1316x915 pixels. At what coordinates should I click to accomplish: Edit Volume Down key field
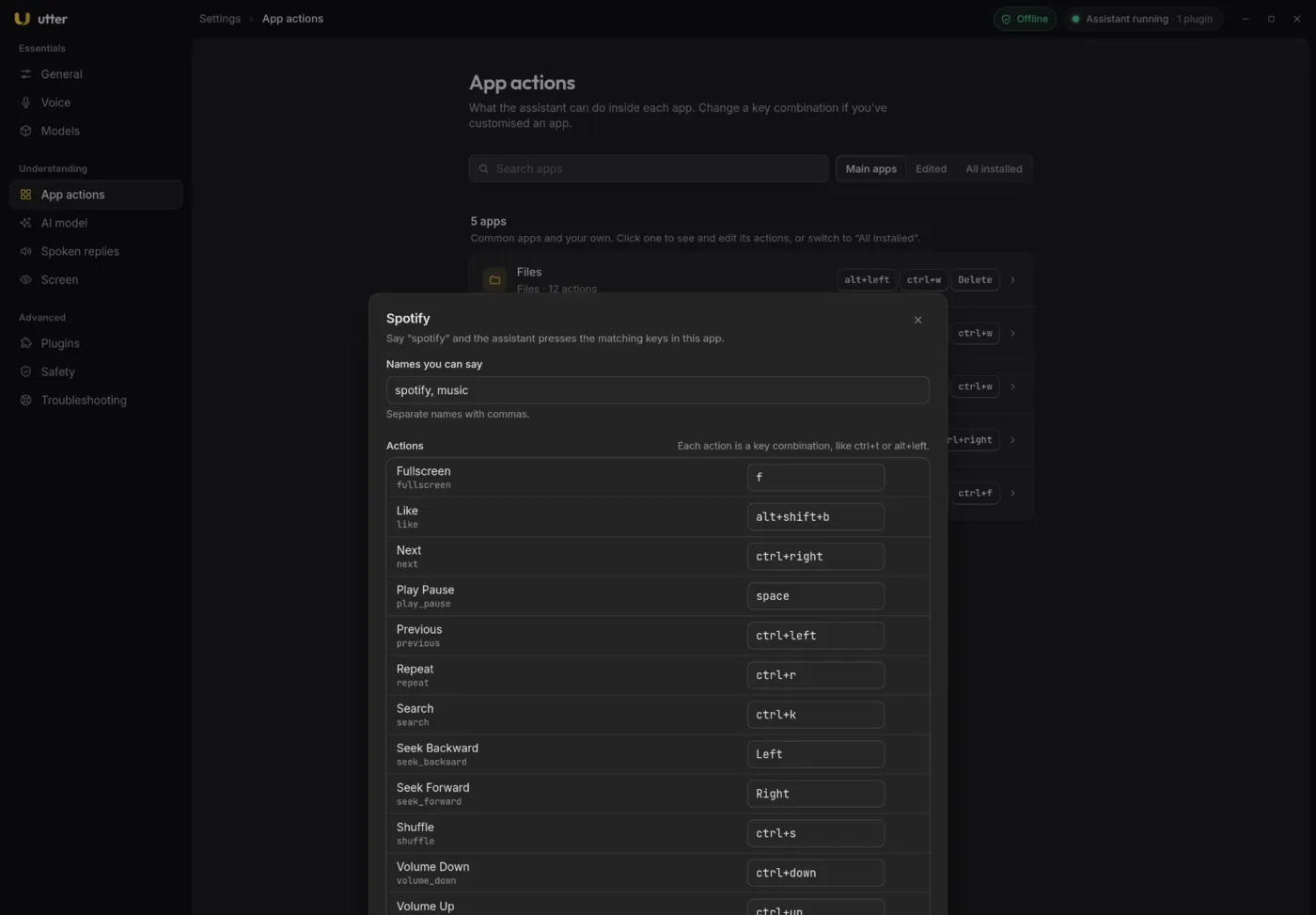coord(815,873)
